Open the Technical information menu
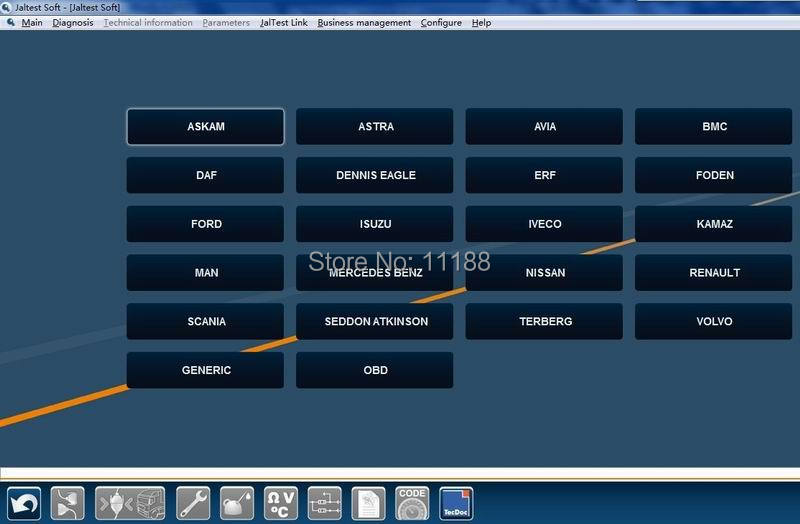This screenshot has width=800, height=524. (x=148, y=23)
